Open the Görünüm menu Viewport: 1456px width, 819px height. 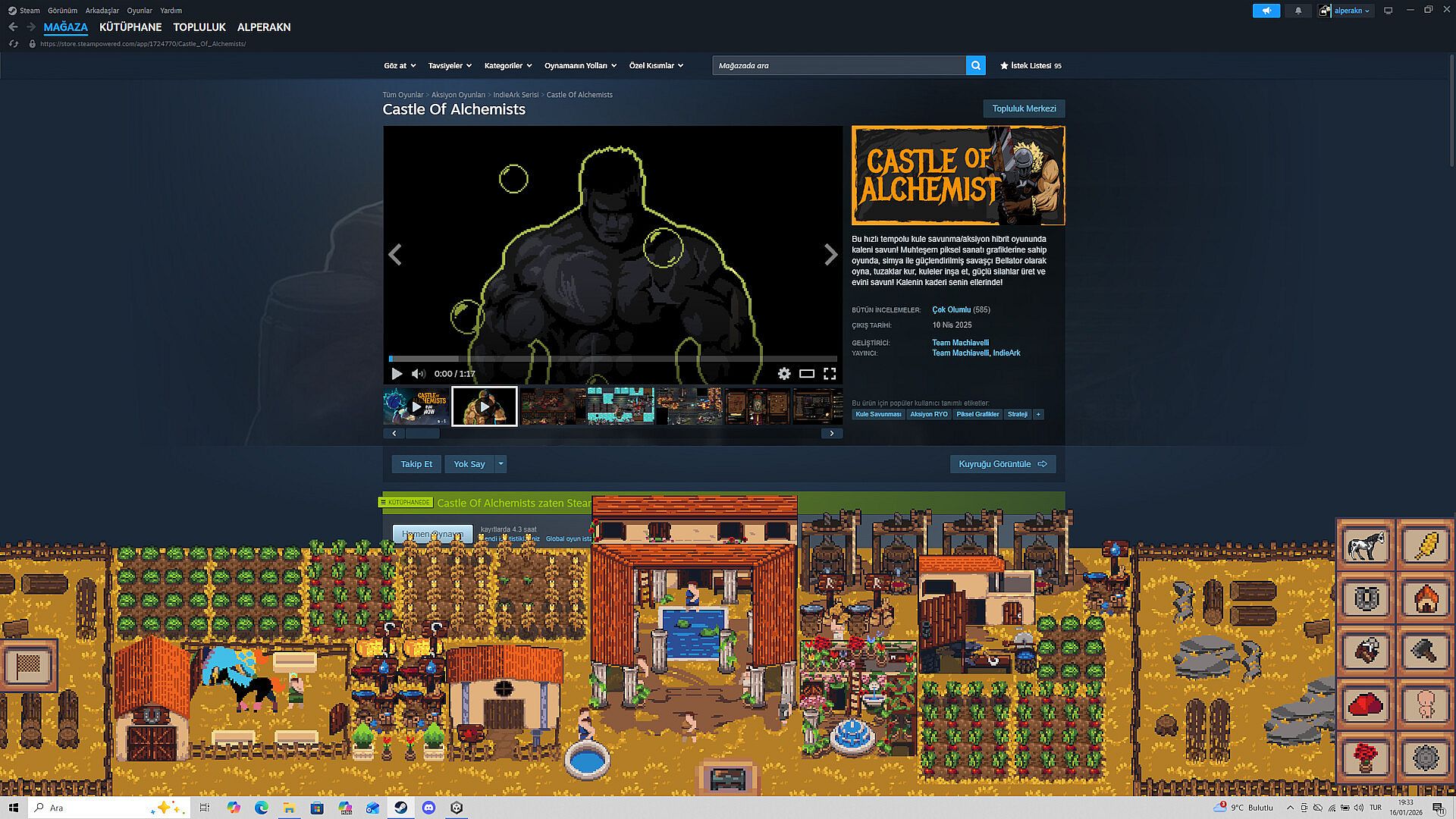[62, 11]
